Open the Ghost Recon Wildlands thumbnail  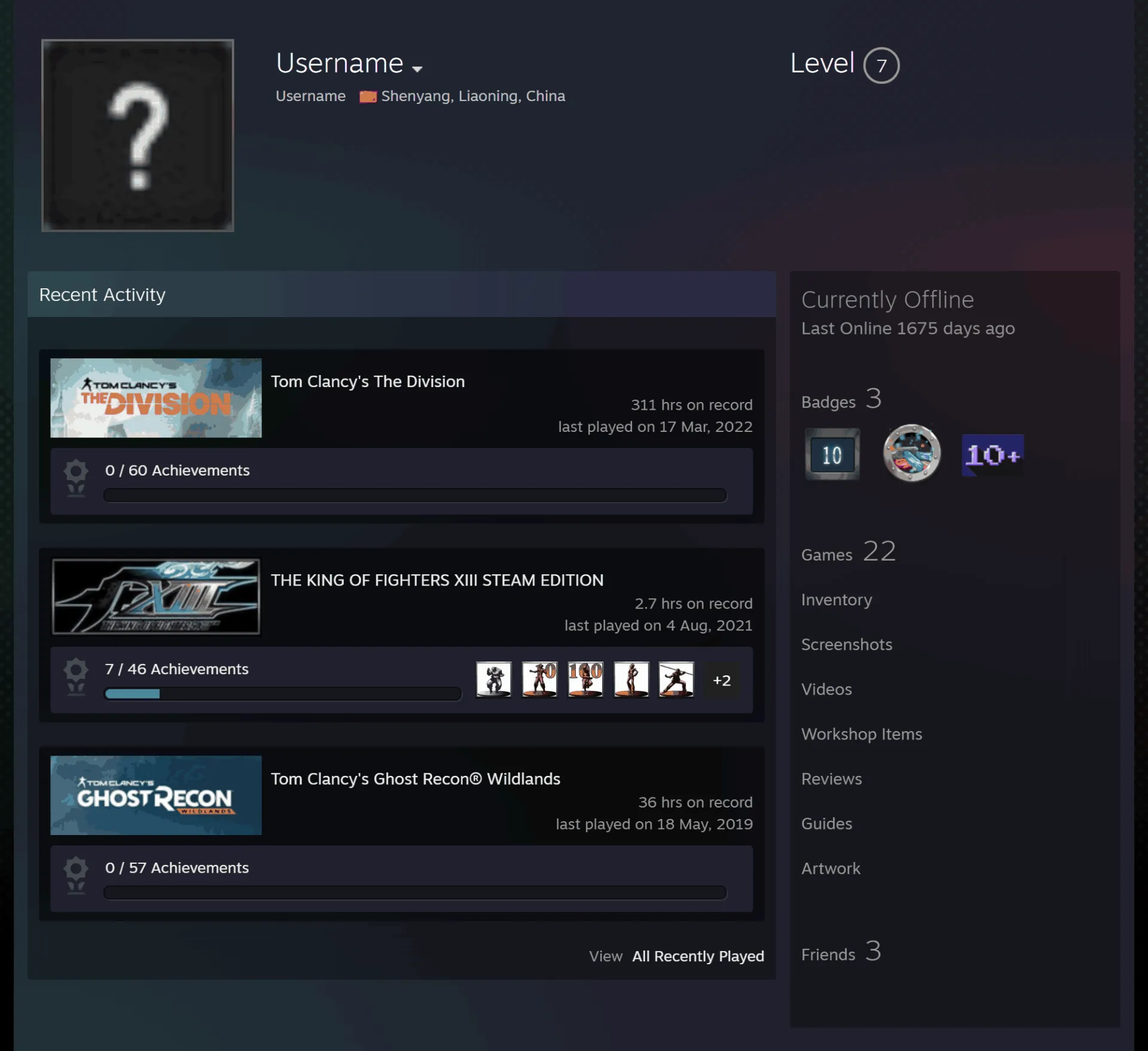click(156, 795)
